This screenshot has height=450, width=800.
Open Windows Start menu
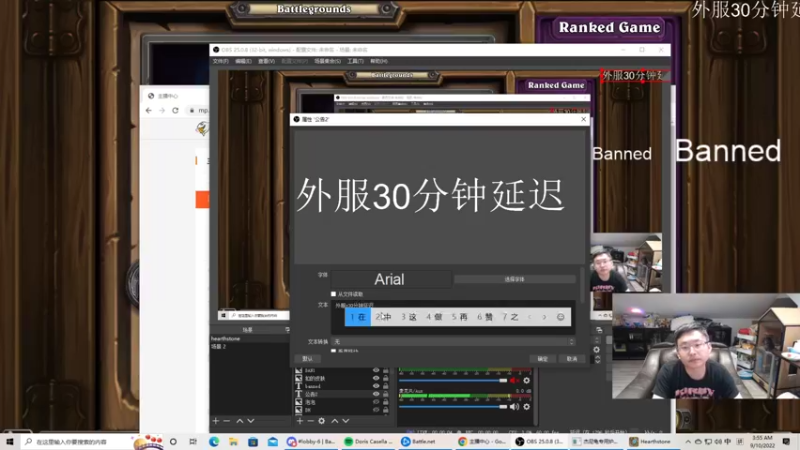coord(10,441)
